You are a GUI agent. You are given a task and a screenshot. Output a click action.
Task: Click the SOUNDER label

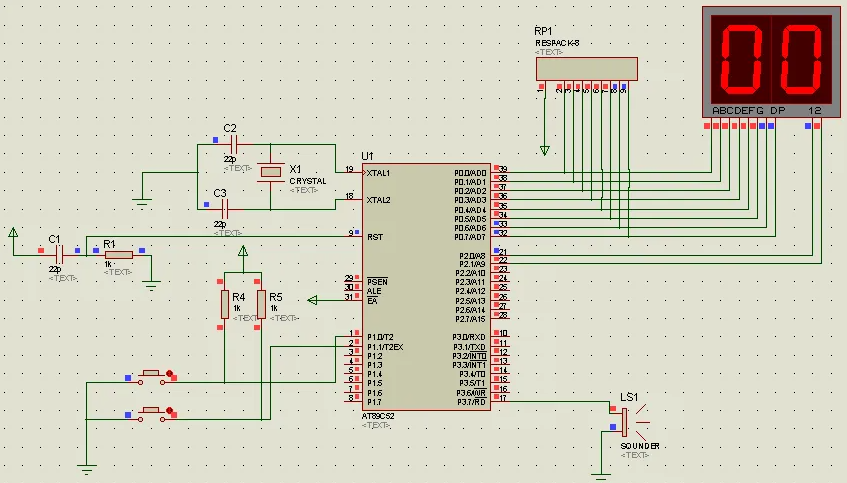click(x=640, y=446)
